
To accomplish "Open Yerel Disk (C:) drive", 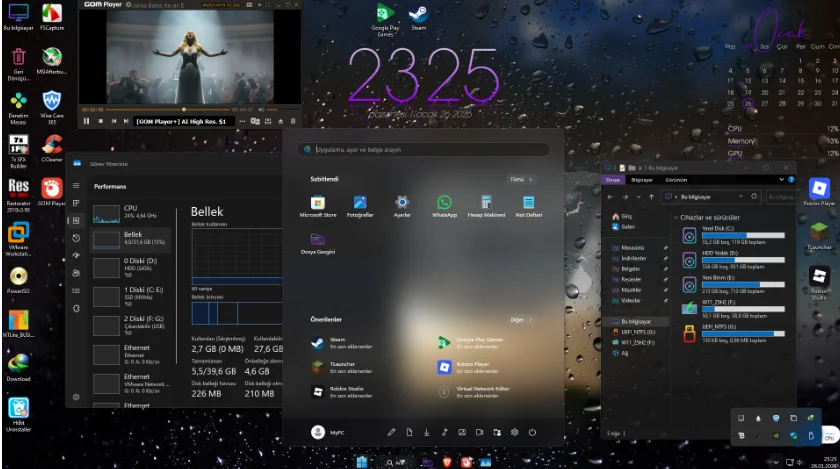I will point(734,235).
